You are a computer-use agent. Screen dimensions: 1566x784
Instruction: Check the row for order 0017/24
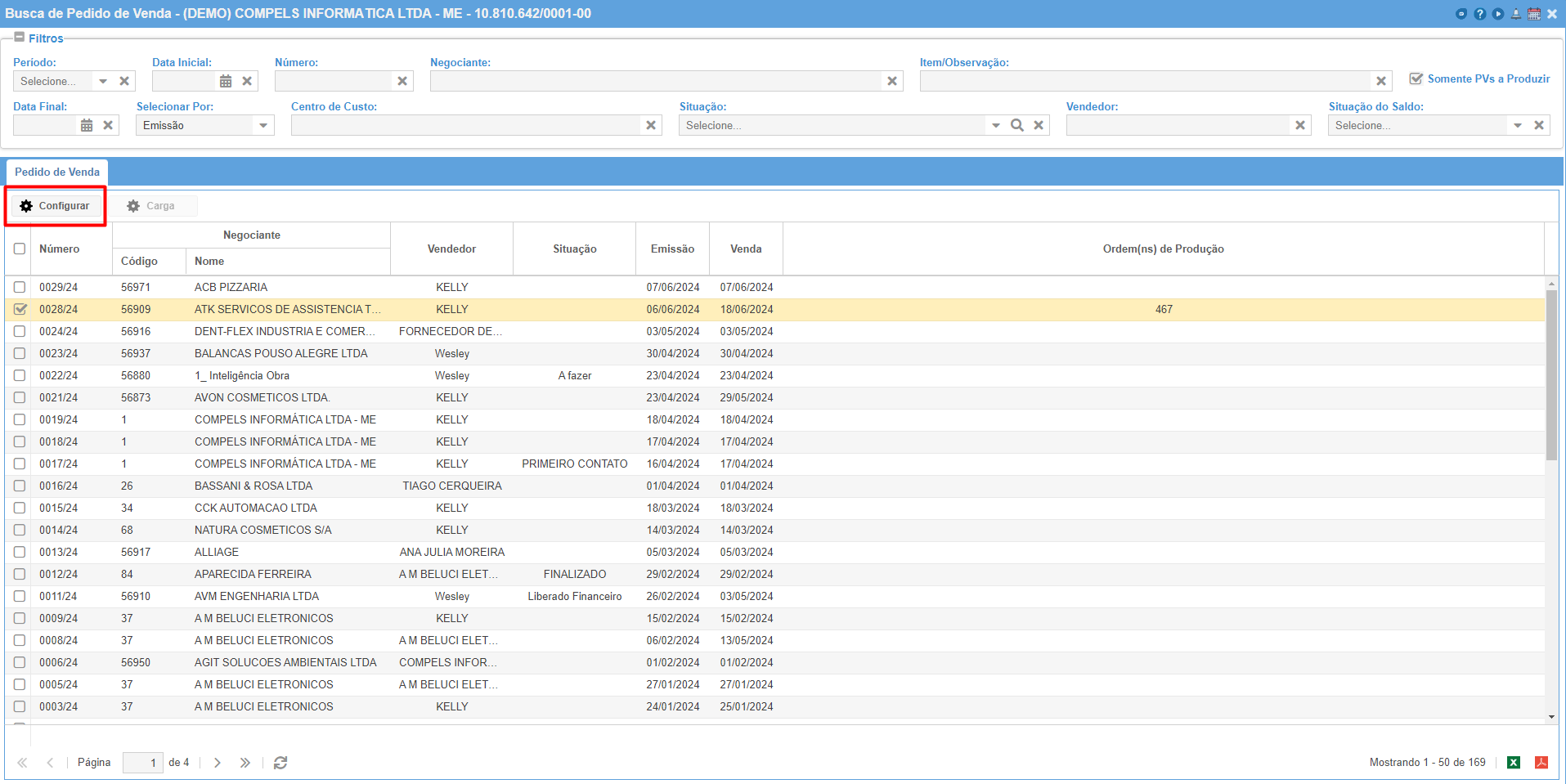point(20,464)
